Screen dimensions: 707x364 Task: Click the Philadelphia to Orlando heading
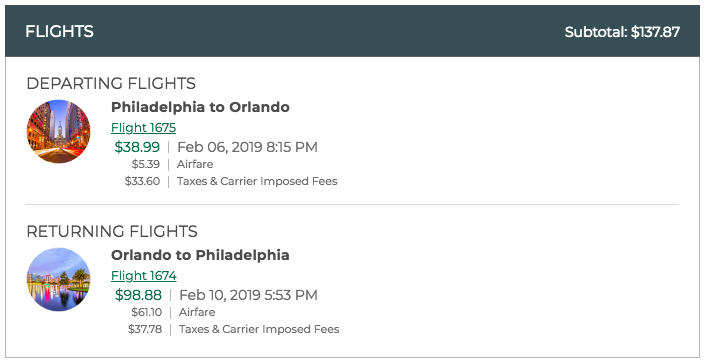coord(200,107)
